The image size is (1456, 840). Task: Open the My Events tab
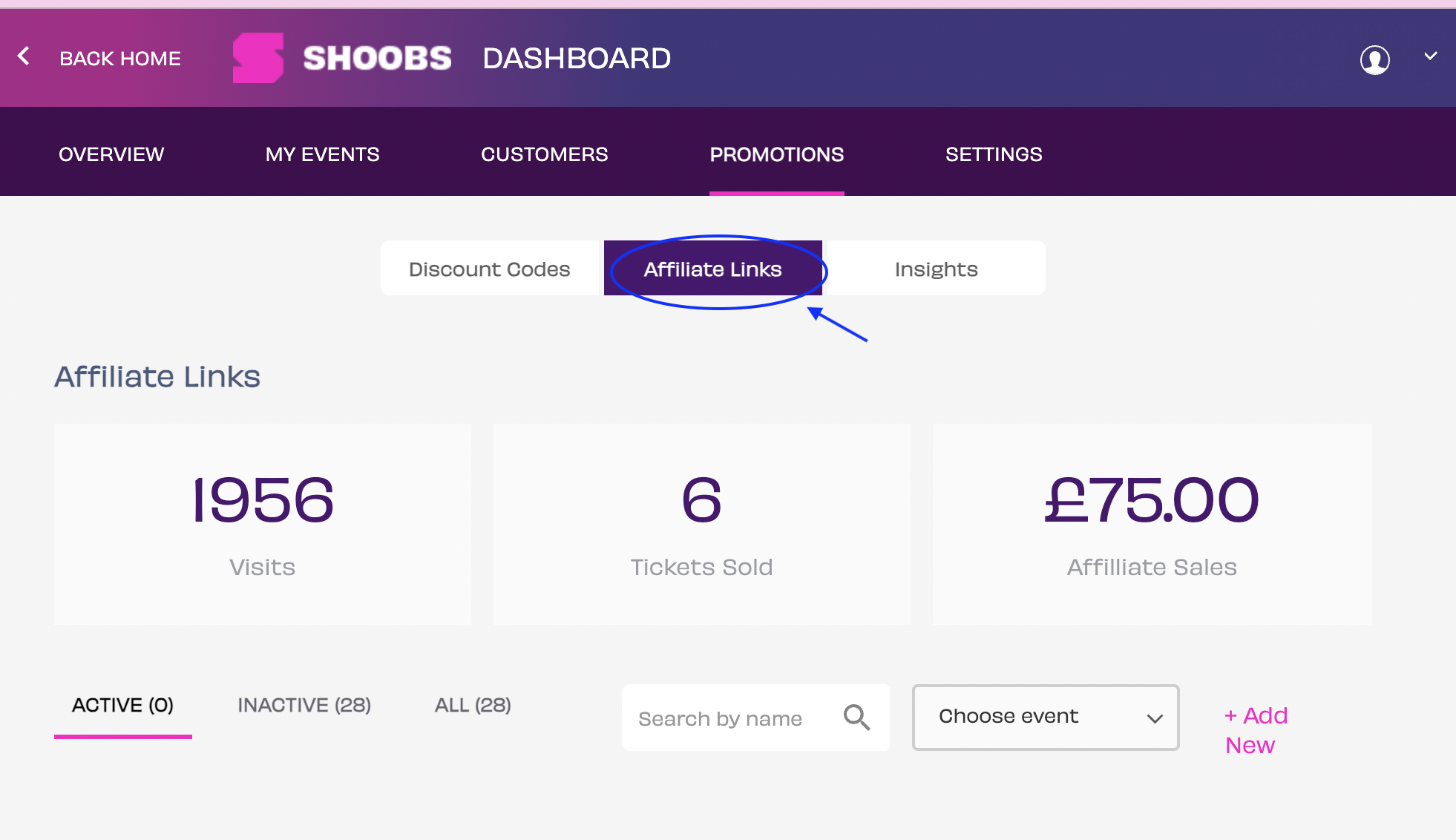(322, 154)
